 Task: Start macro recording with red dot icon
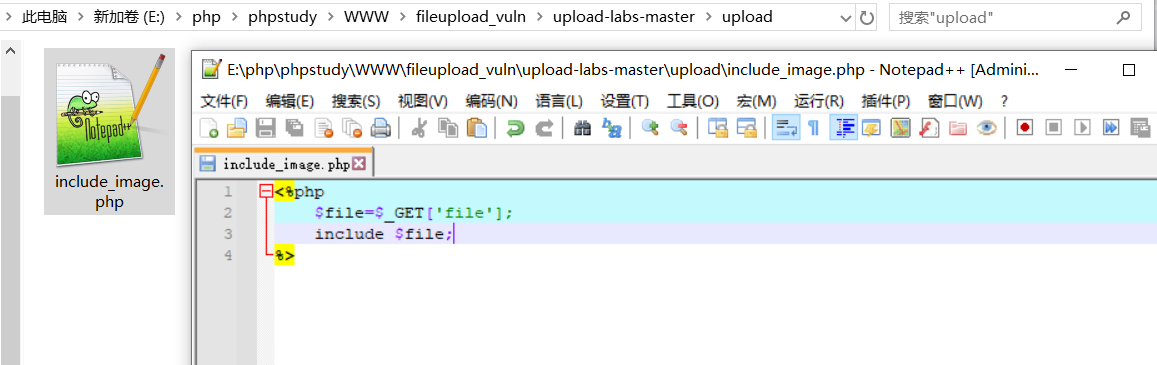click(1025, 128)
